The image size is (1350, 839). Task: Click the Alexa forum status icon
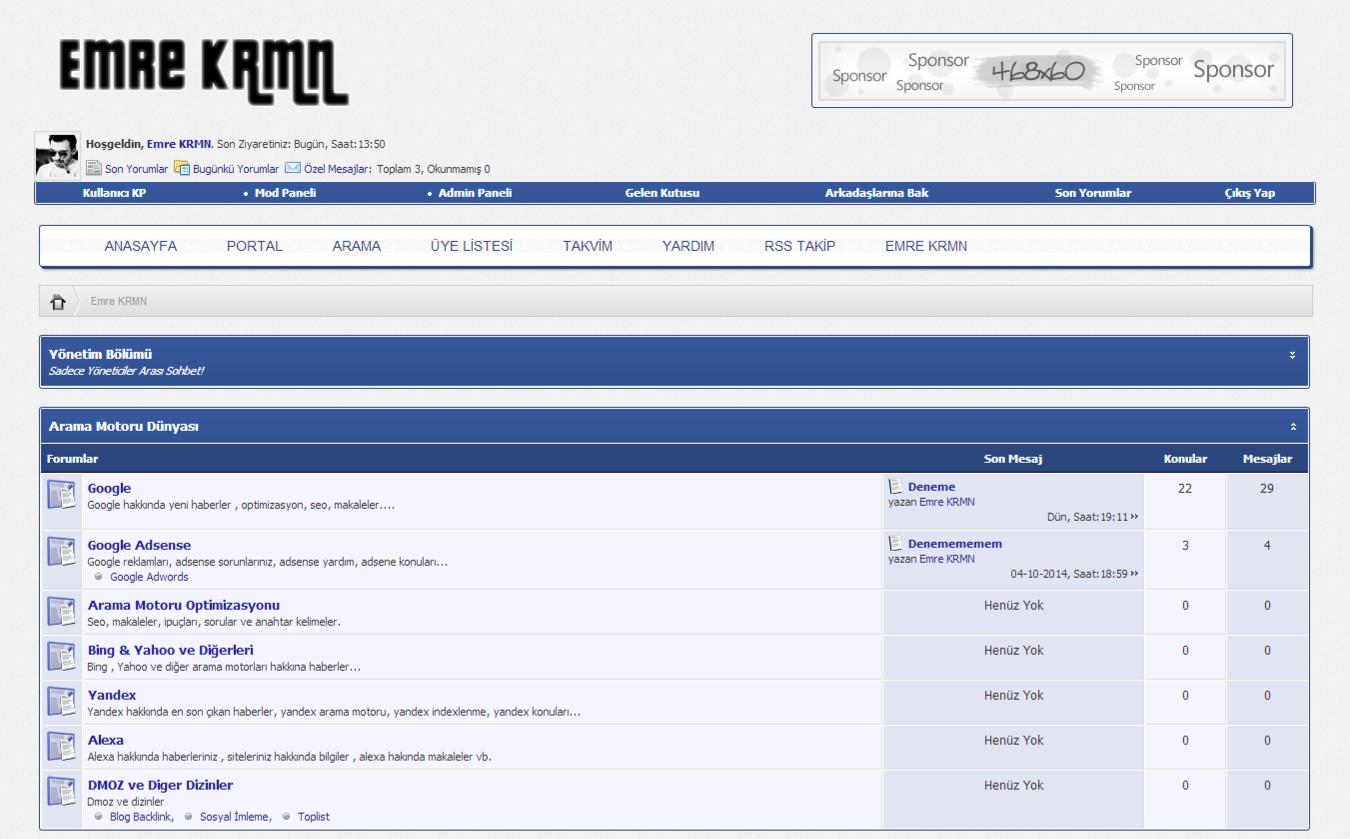[x=62, y=747]
